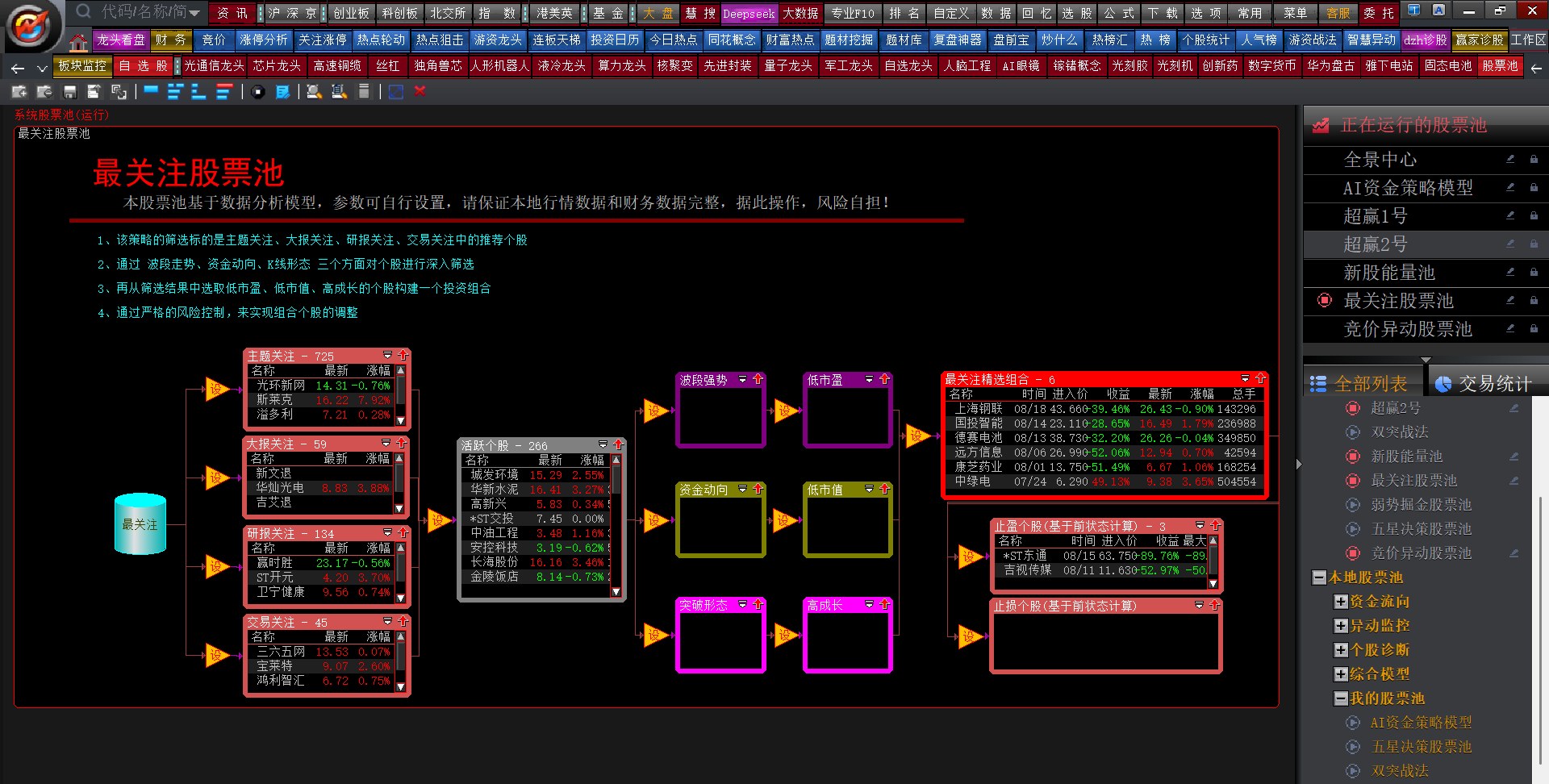The height and width of the screenshot is (784, 1549).
Task: Collapse the 我的股票池 tree node
Action: tap(1340, 699)
